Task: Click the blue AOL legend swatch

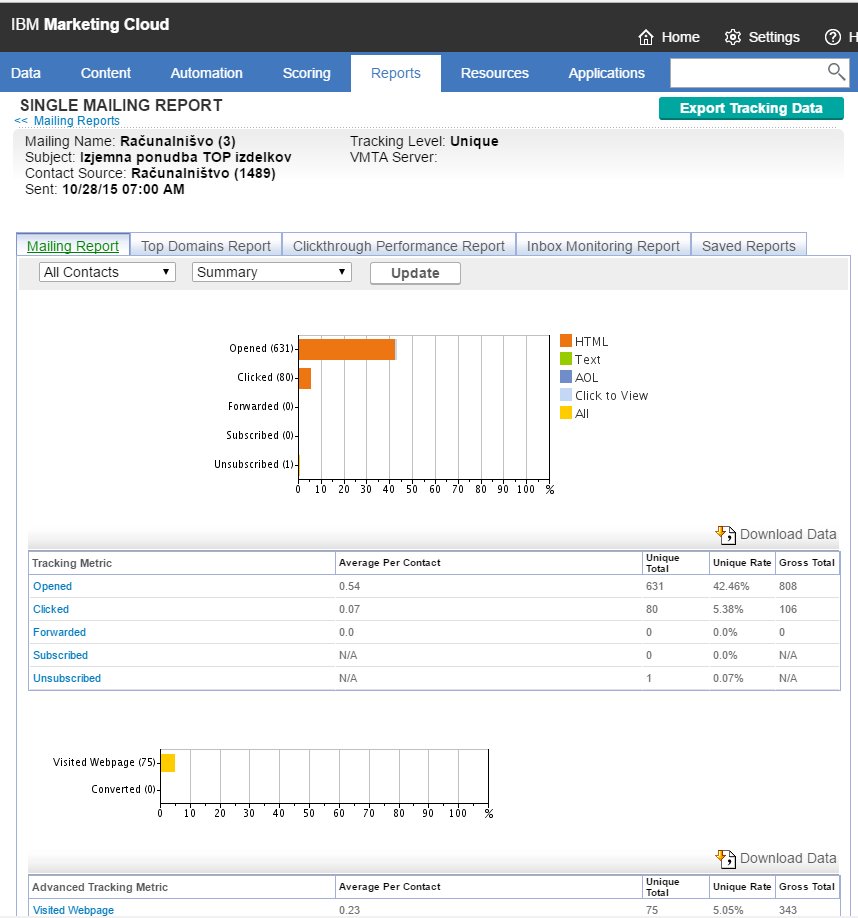Action: pyautogui.click(x=565, y=376)
